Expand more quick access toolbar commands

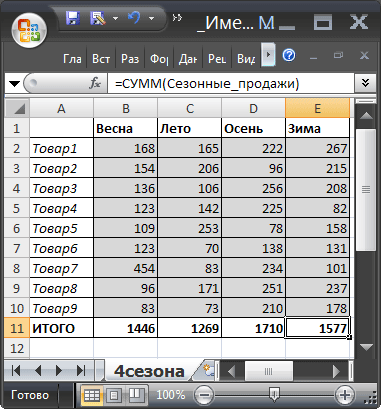(x=177, y=17)
